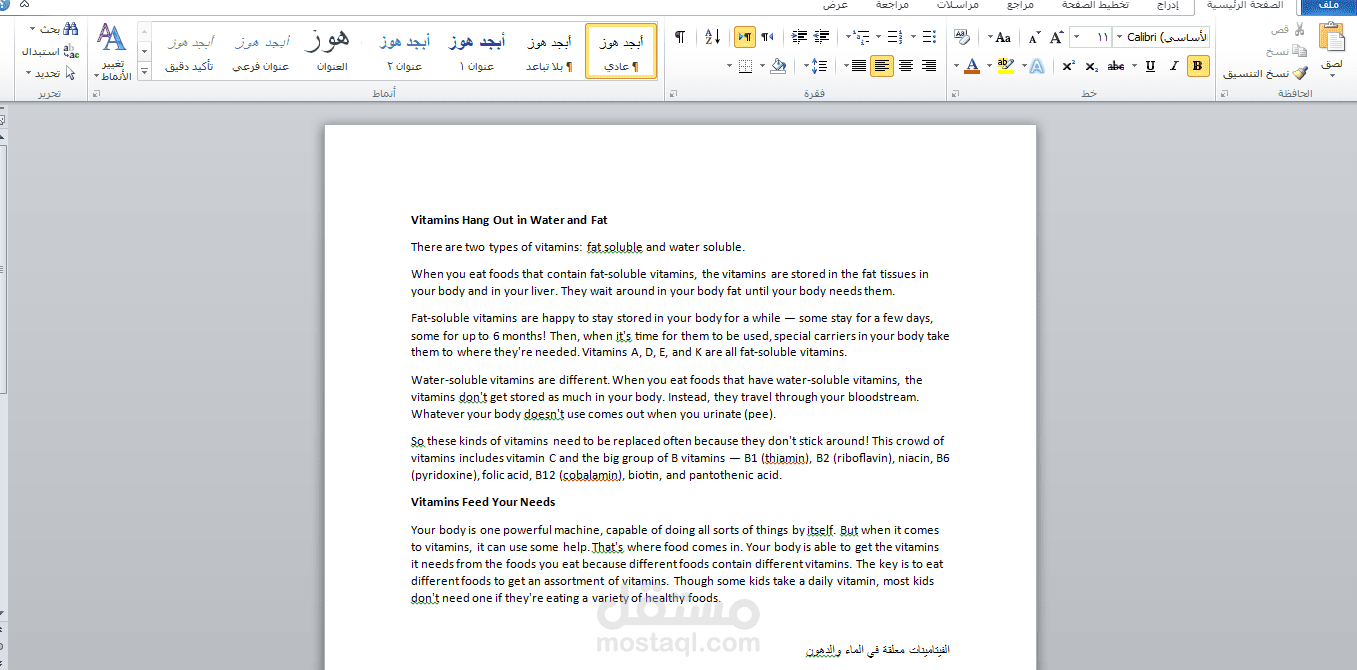Apply the No Spacing (بلا تباعد) style
This screenshot has height=670, width=1357.
[x=549, y=51]
